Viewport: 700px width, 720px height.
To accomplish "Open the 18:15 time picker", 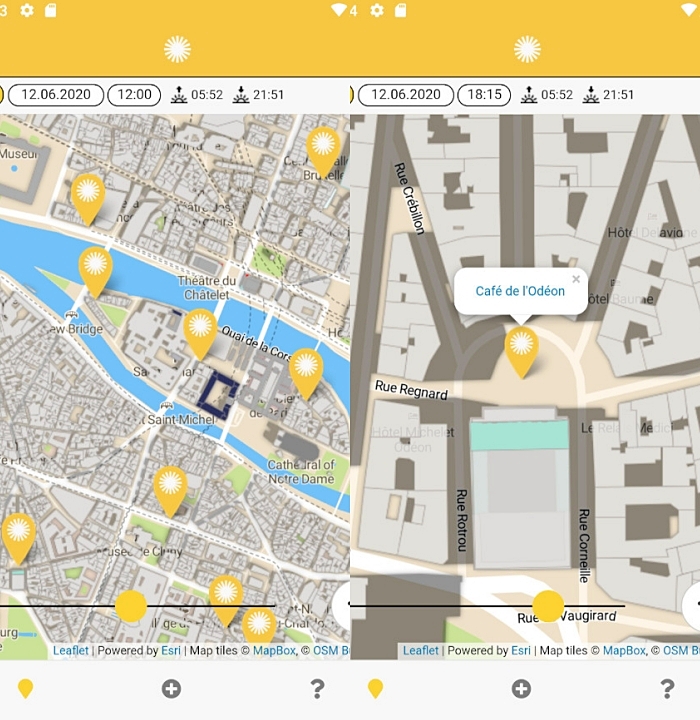I will (x=484, y=95).
